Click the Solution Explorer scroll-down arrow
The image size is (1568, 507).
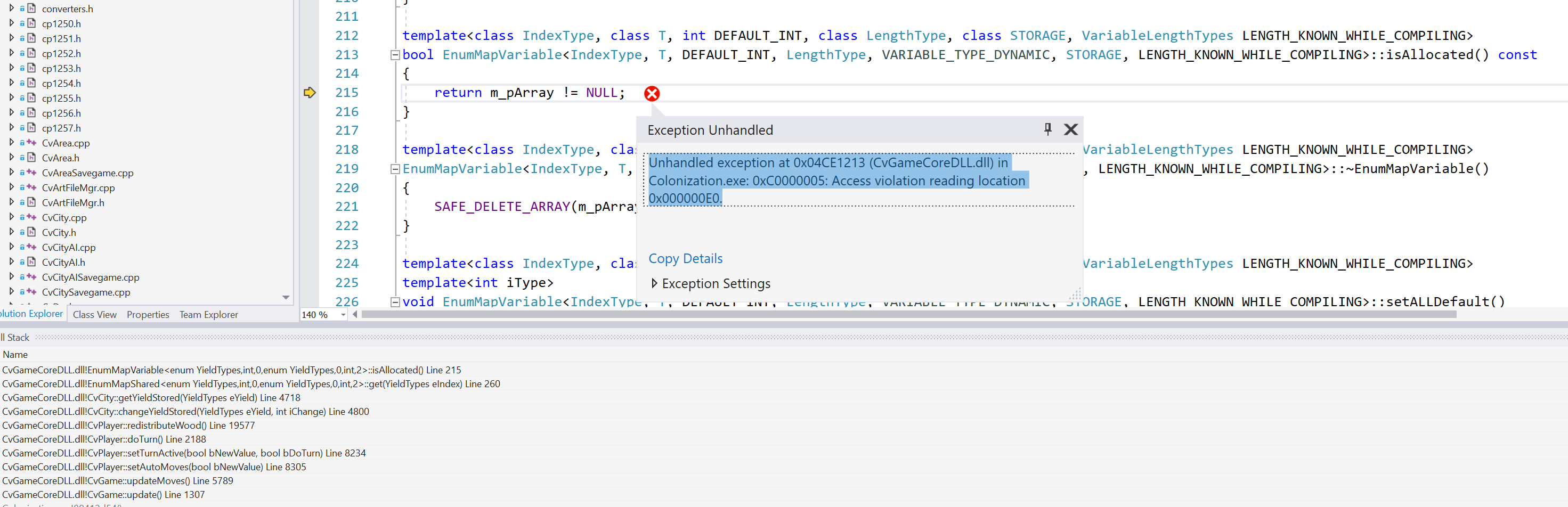[286, 298]
